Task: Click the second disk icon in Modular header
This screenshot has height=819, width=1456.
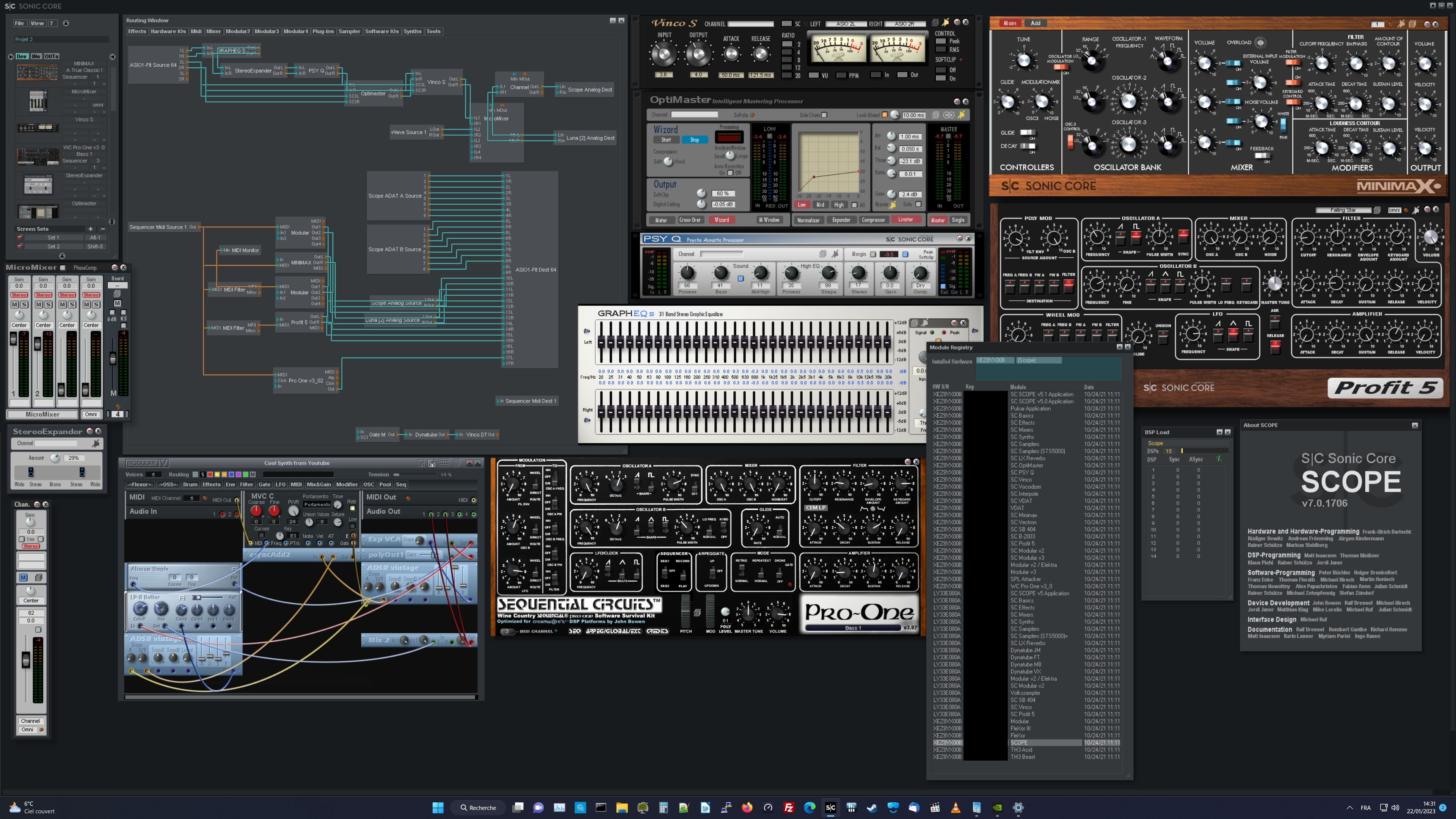Action: coord(432,463)
